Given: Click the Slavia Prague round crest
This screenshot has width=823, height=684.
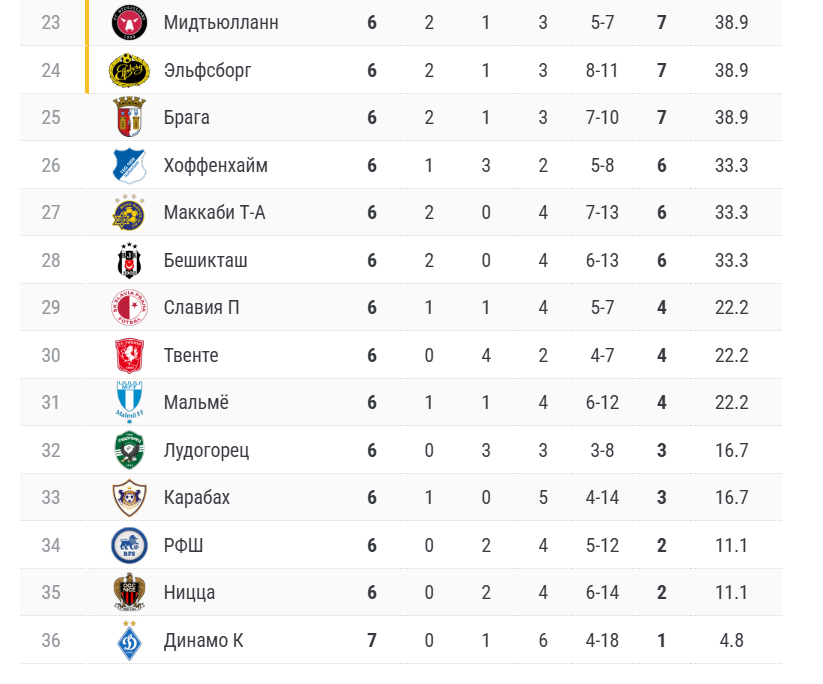Looking at the screenshot, I should click(129, 307).
